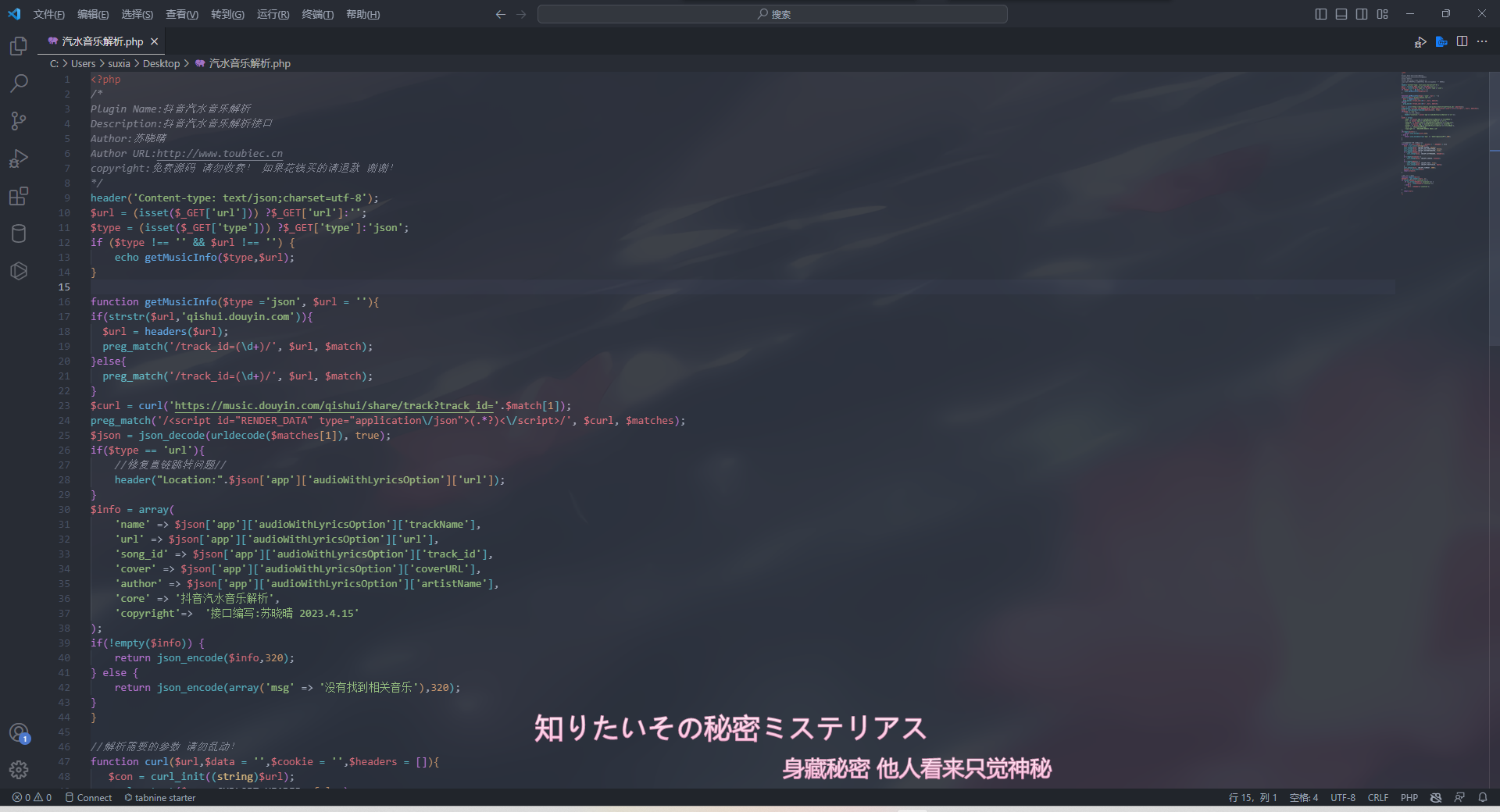The image size is (1500, 812).
Task: Open the Extensions view
Action: [19, 196]
